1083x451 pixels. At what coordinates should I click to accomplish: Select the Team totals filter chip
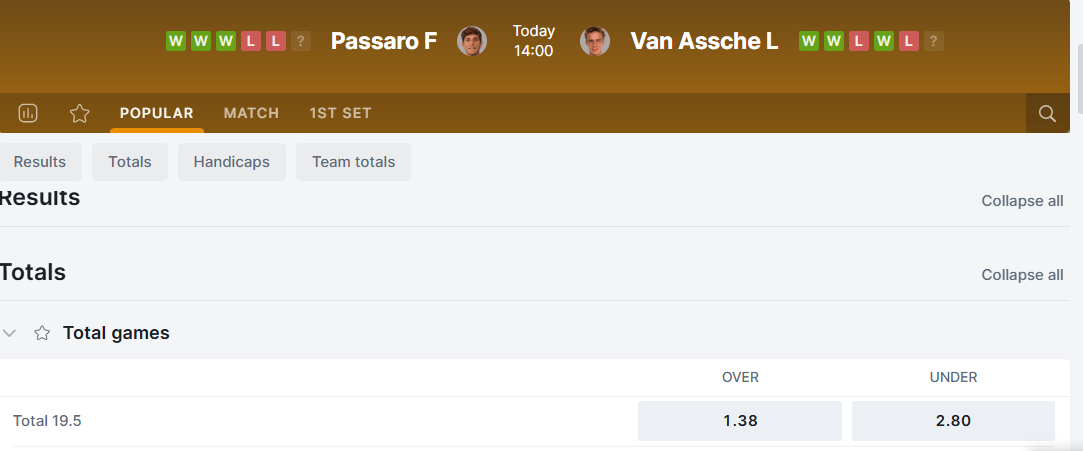click(353, 162)
